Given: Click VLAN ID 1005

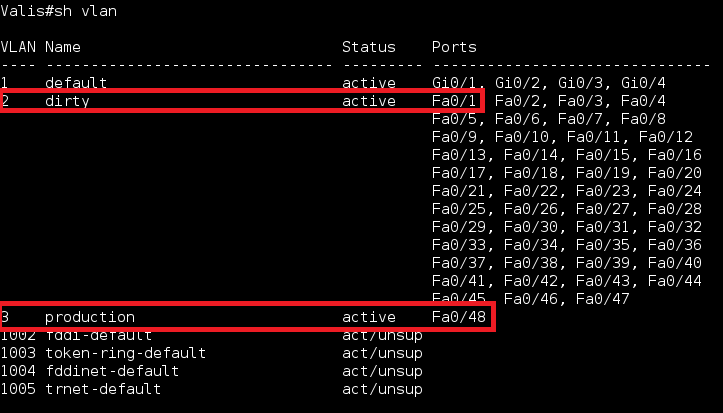Looking at the screenshot, I should (x=17, y=389).
